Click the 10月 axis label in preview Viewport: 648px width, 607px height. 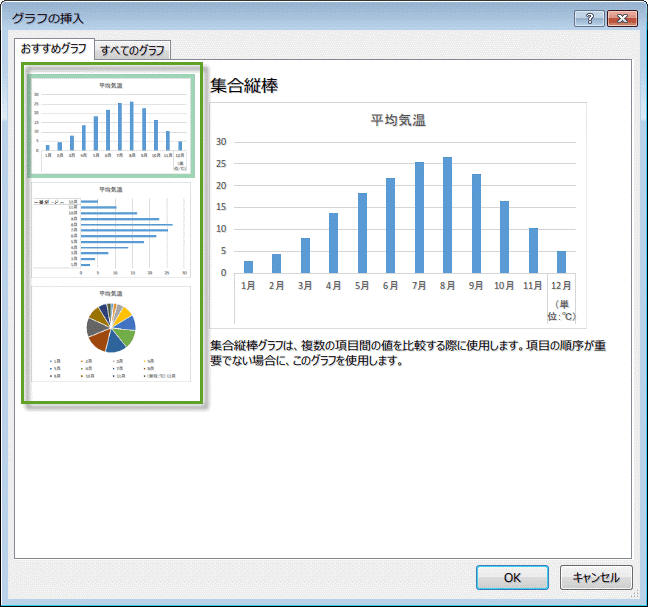[x=504, y=285]
